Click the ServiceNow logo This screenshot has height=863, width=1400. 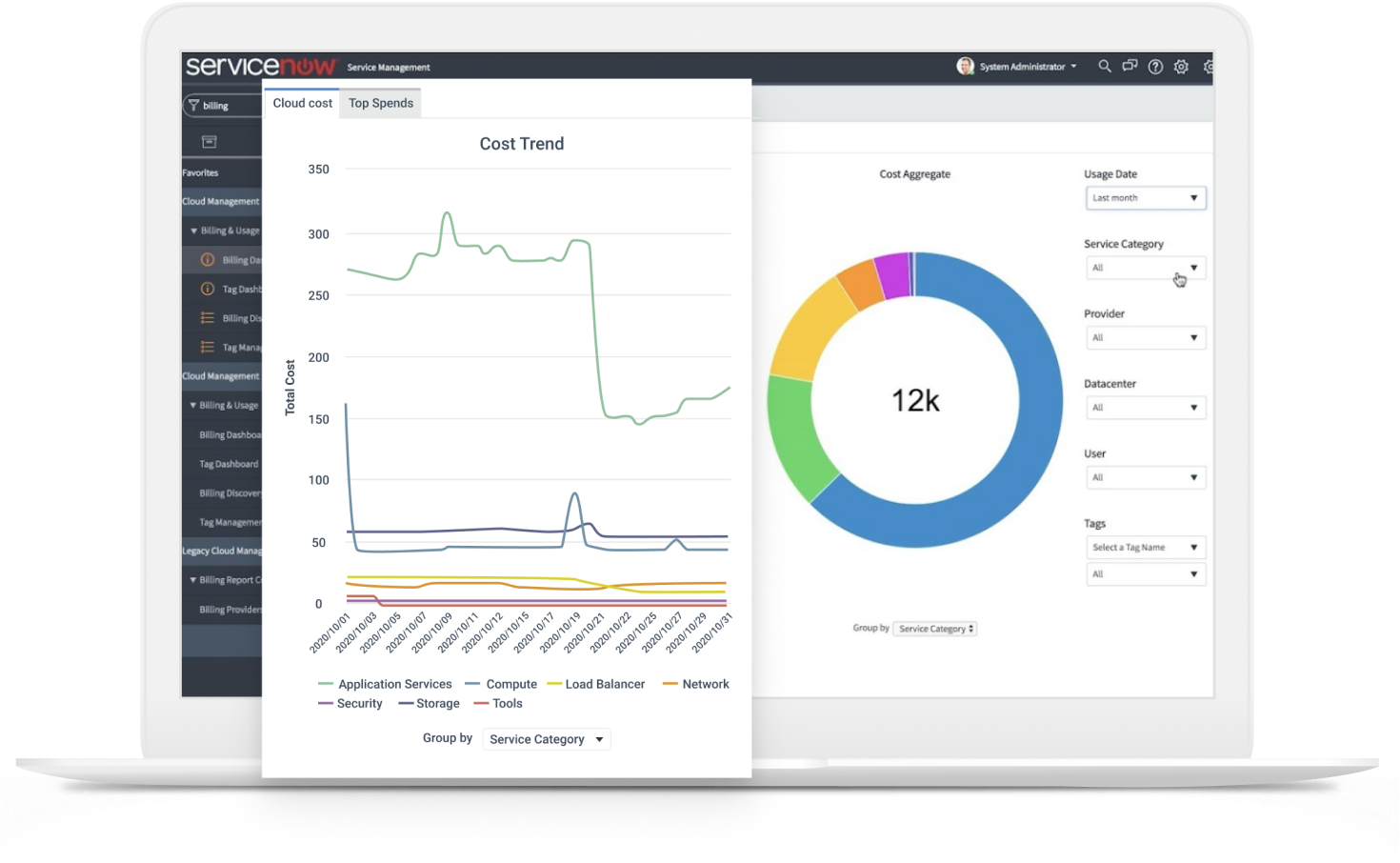coord(261,66)
